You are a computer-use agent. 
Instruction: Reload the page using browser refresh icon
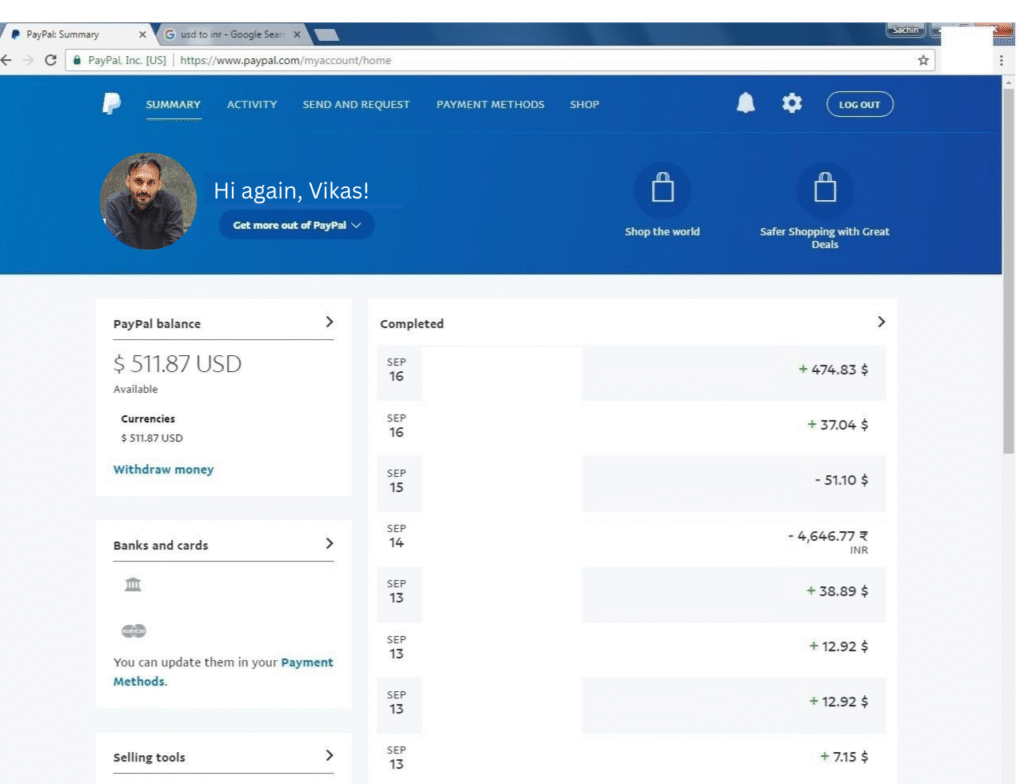(x=50, y=60)
